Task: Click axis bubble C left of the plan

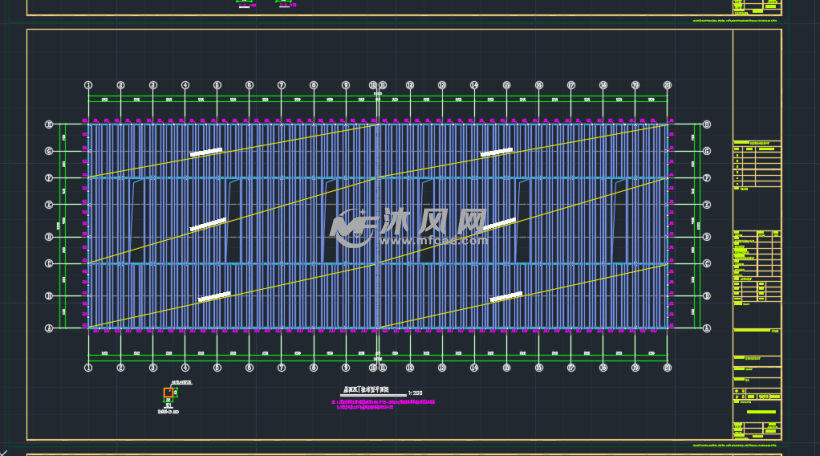Action: click(49, 264)
